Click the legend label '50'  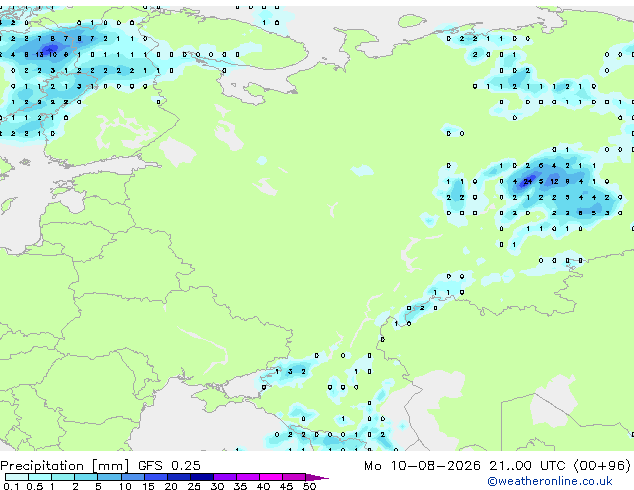(x=309, y=486)
